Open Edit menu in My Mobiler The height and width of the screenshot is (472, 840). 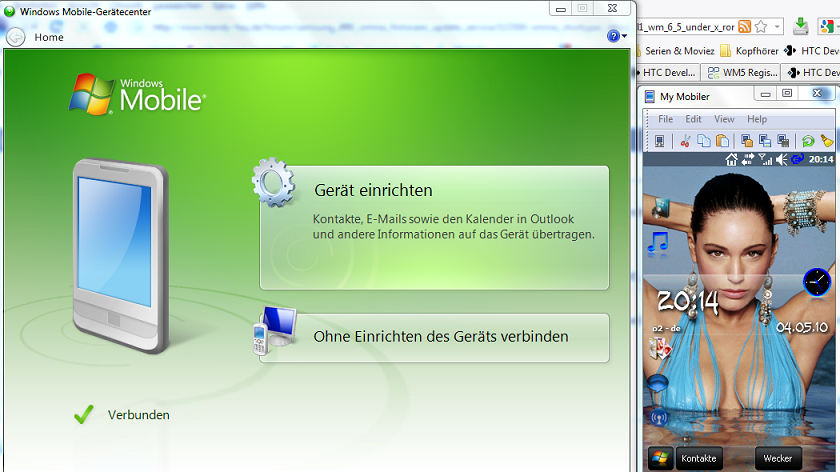coord(693,119)
